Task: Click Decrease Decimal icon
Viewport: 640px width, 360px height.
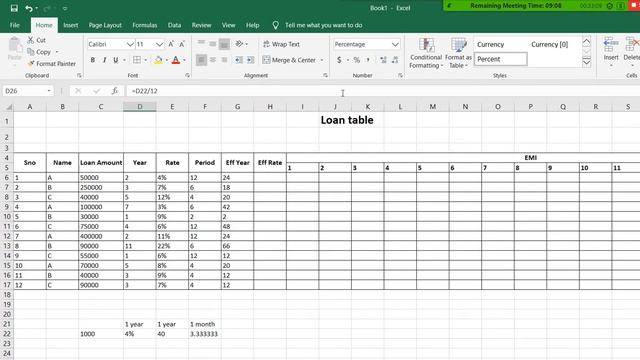Action: click(x=395, y=60)
